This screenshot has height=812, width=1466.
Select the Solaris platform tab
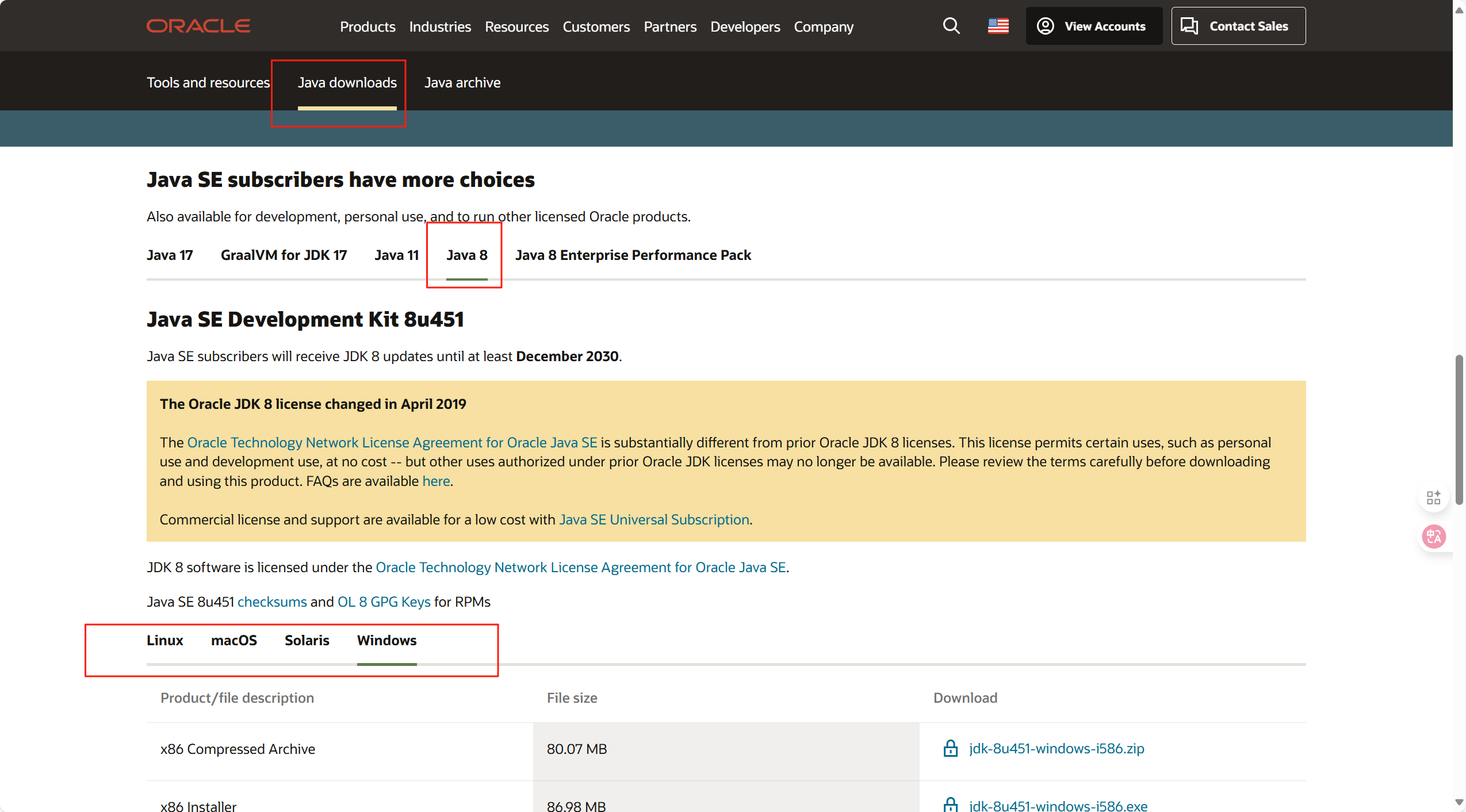(x=307, y=640)
